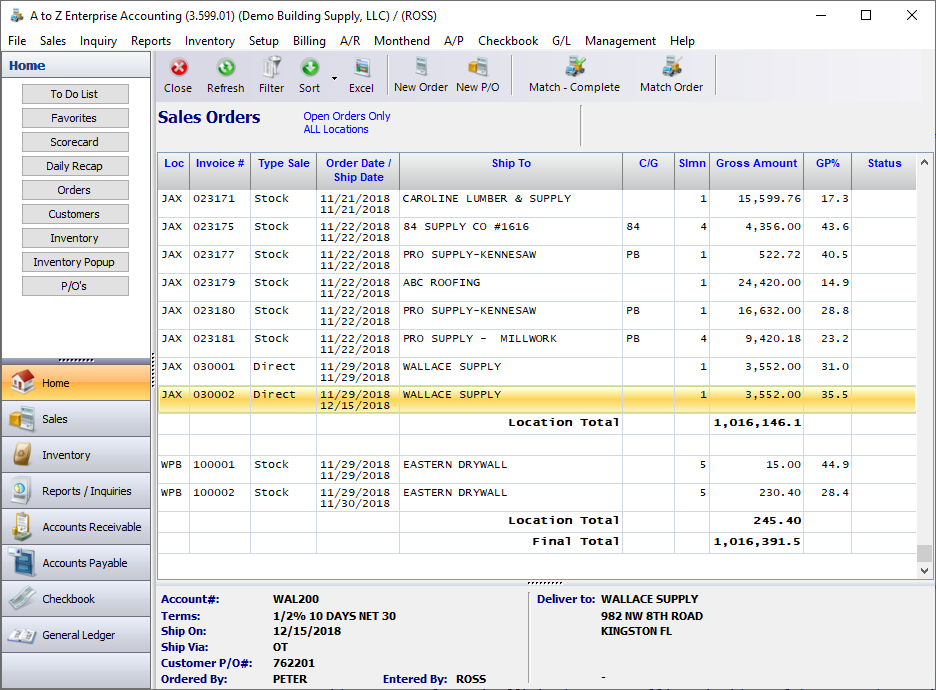The width and height of the screenshot is (936, 690).
Task: Refresh the sales orders list
Action: click(225, 75)
